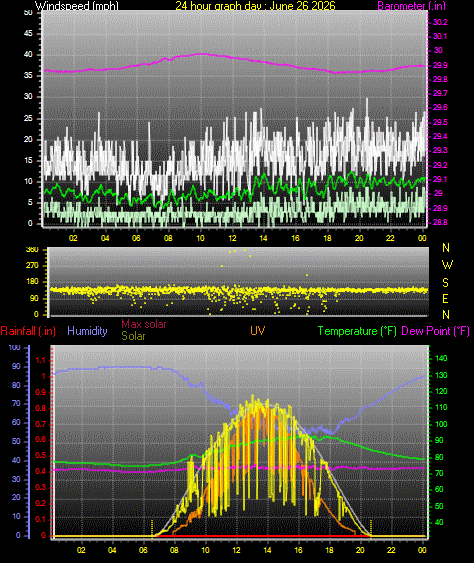Click the 29.6 barometer scale value
Image resolution: width=474 pixels, height=563 pixels.
tap(440, 107)
